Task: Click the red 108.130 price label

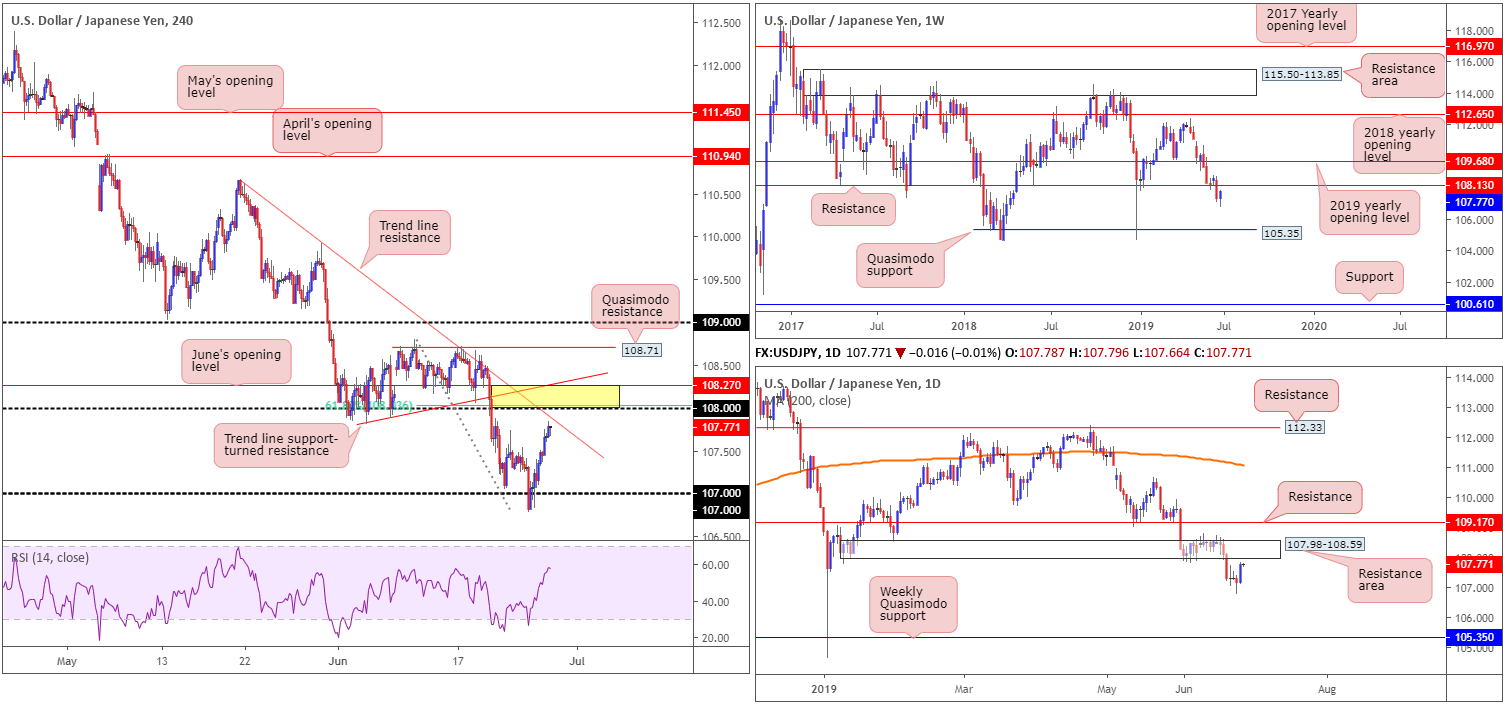Action: coord(1474,185)
